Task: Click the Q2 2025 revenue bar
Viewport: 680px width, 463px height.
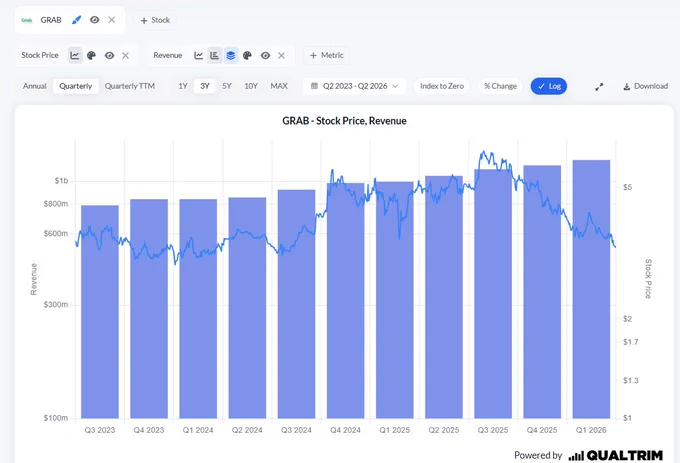Action: tap(444, 297)
